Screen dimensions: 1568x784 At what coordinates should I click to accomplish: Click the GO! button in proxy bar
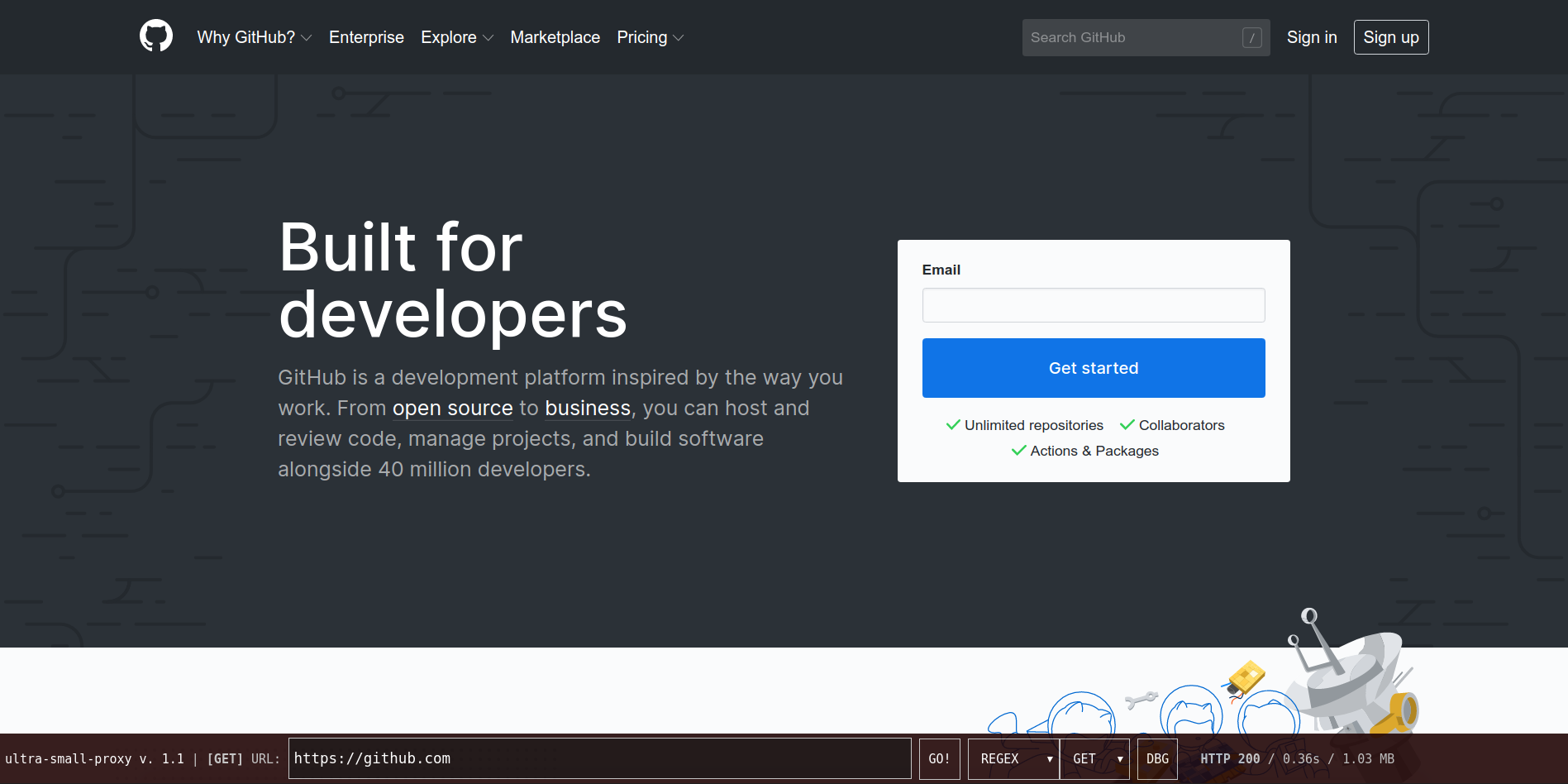(940, 758)
